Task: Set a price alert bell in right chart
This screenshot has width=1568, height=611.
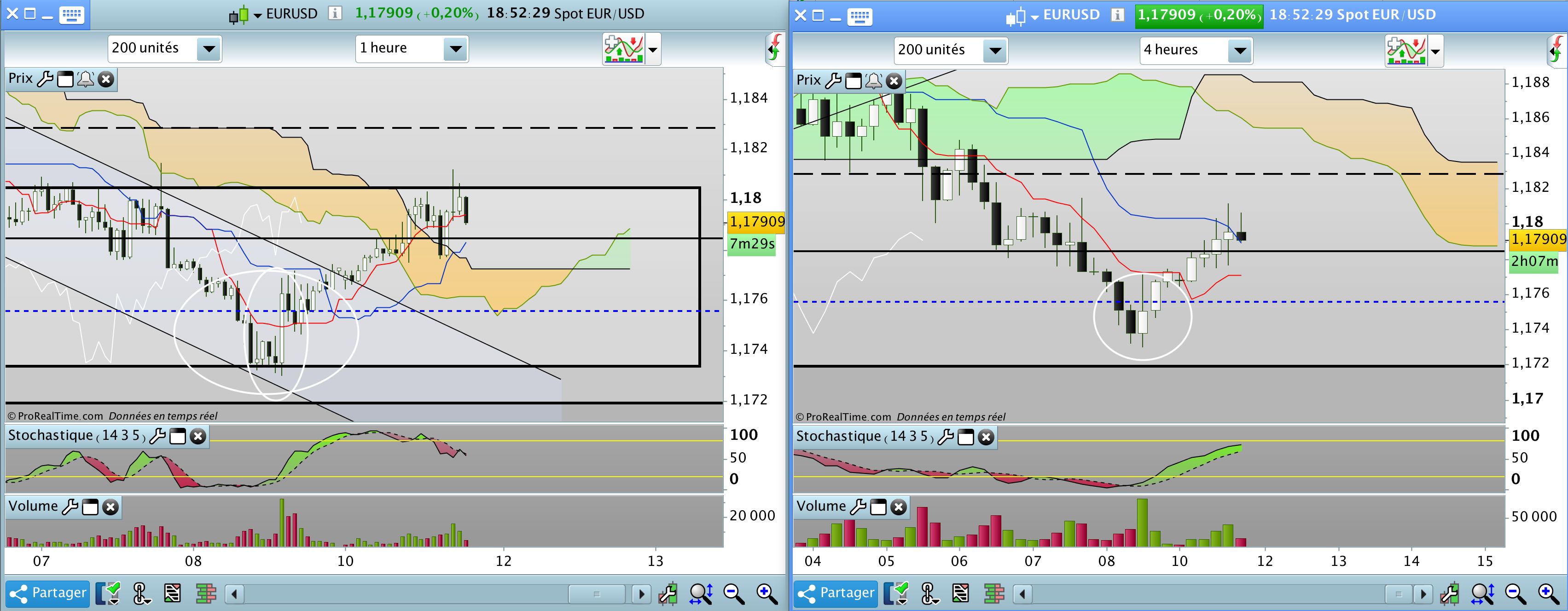Action: click(x=873, y=81)
